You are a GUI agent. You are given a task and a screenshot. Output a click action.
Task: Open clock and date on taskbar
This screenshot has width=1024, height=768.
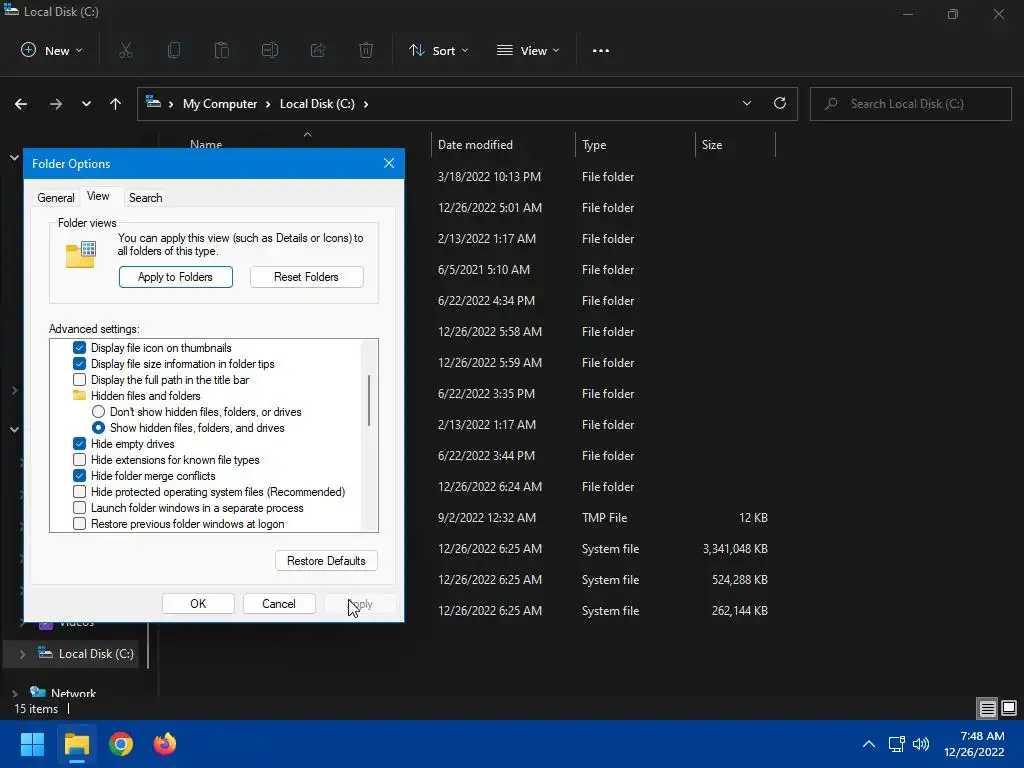[974, 744]
